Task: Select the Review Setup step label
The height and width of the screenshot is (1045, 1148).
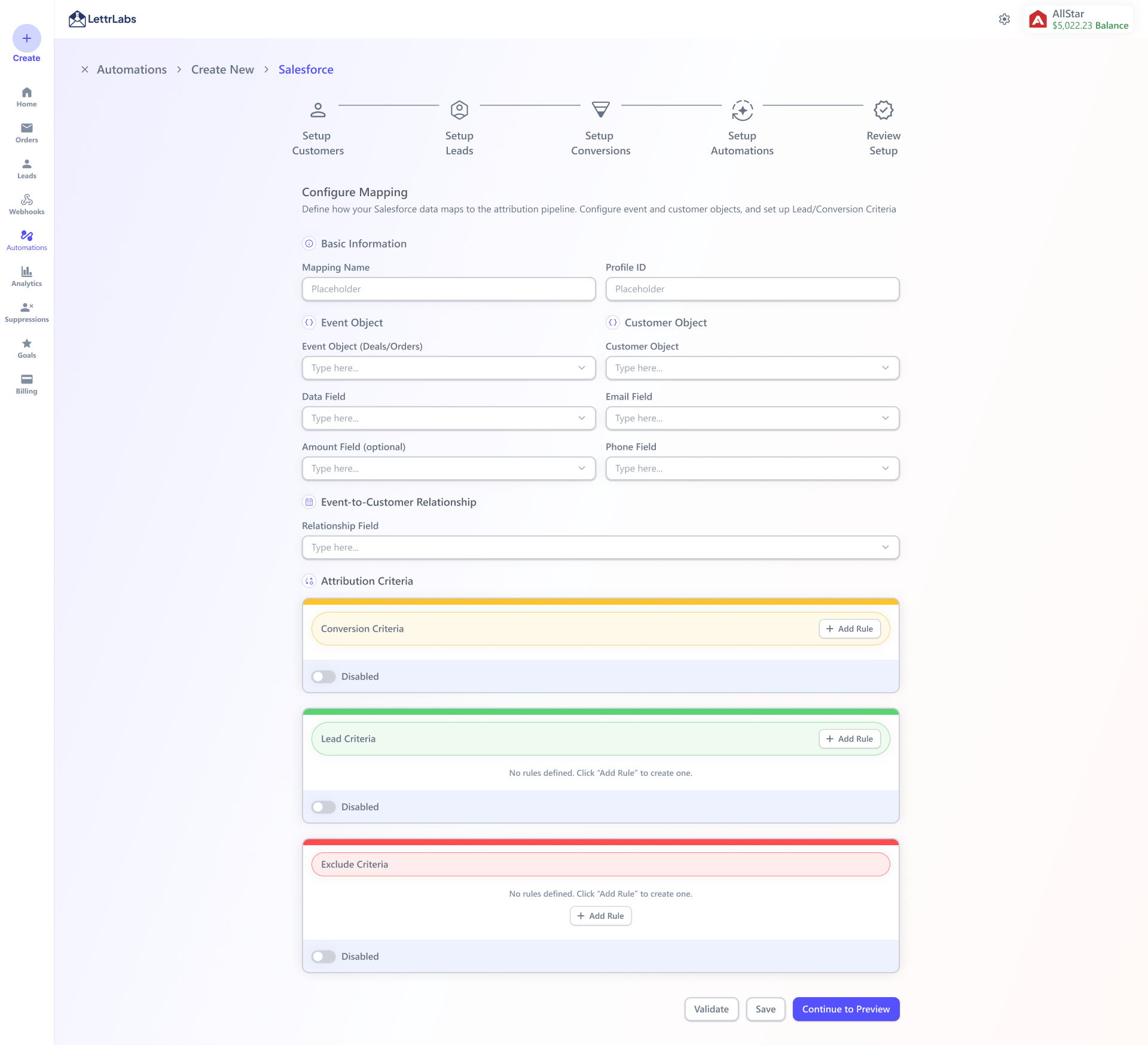Action: pyautogui.click(x=883, y=143)
